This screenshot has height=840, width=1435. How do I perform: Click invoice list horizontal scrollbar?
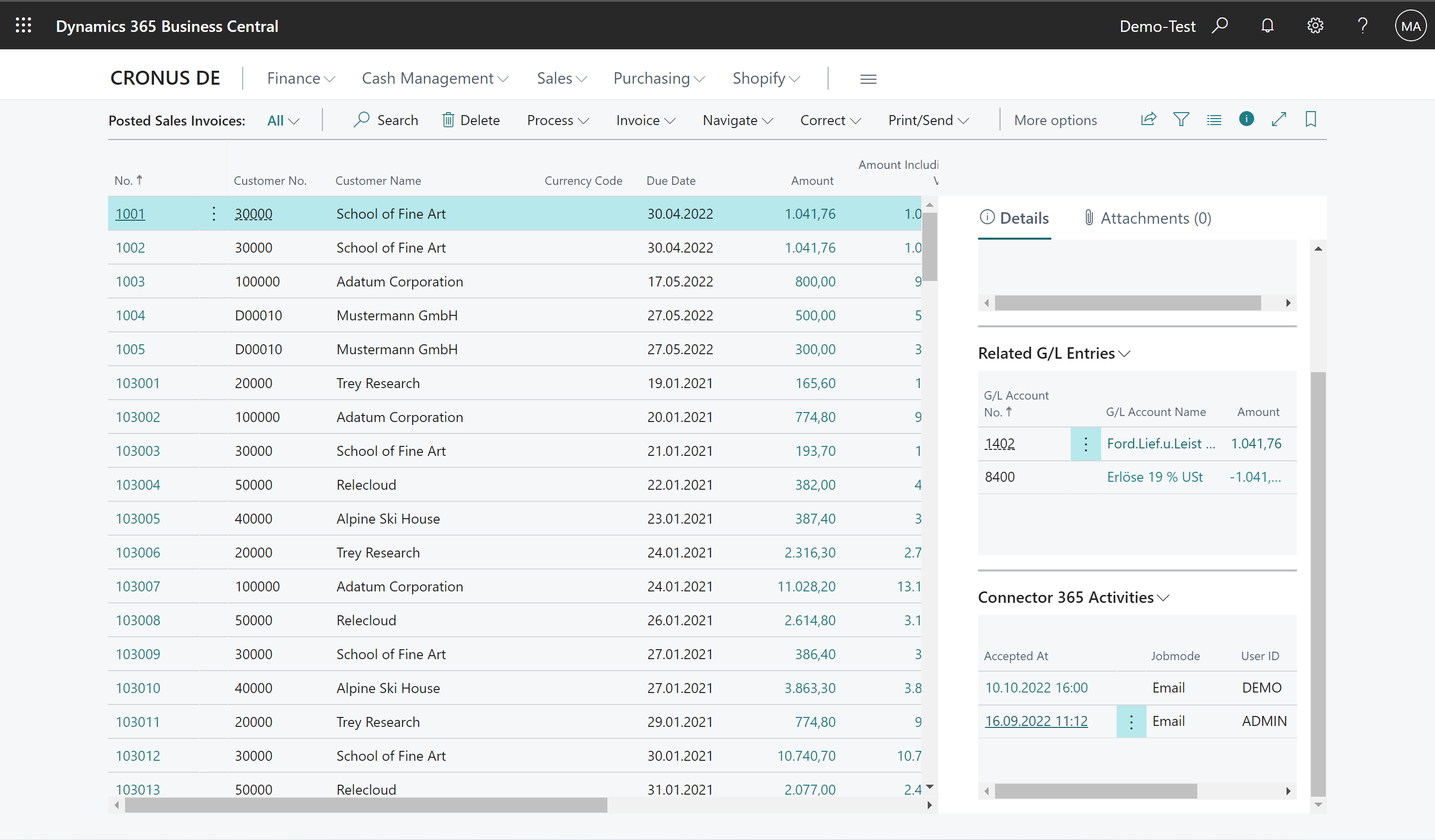[x=366, y=805]
